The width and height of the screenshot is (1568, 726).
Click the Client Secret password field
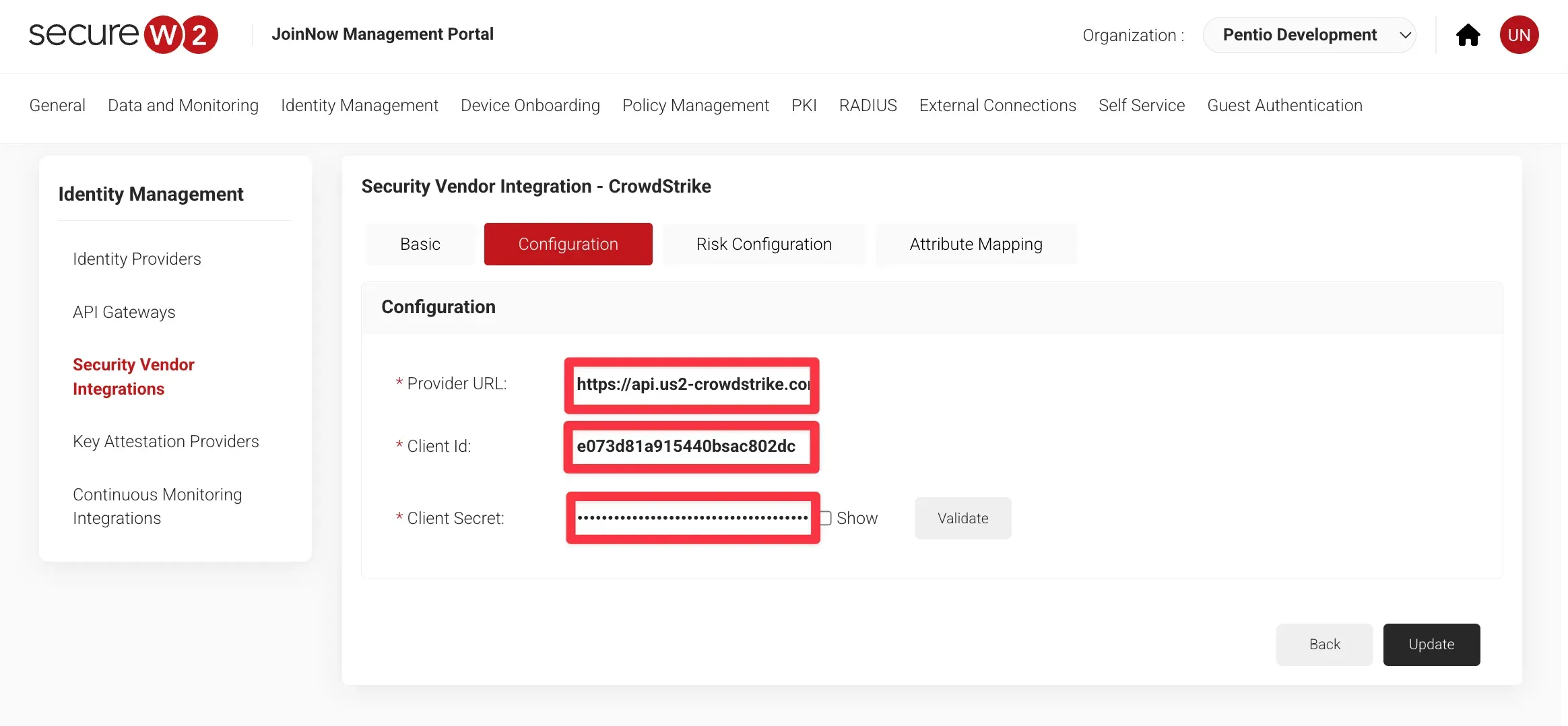coord(692,518)
